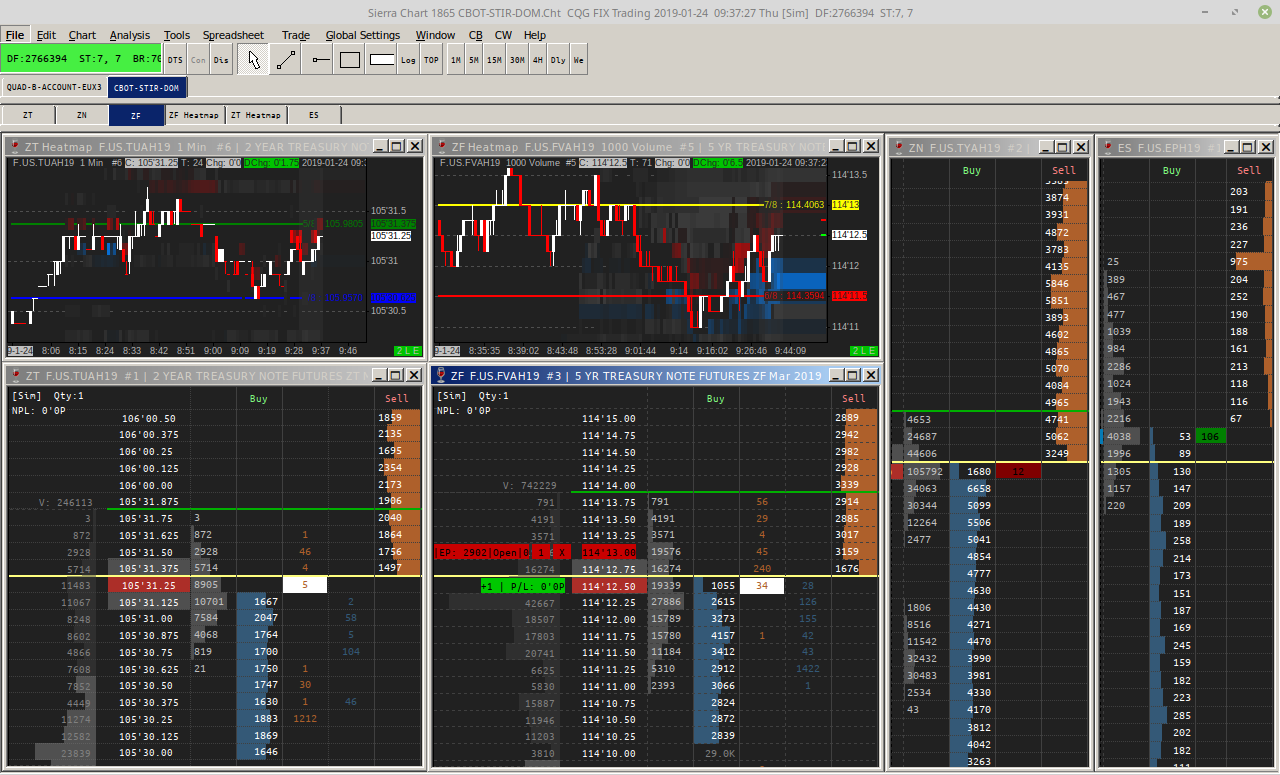Click ZF DOM window title icon

click(442, 375)
